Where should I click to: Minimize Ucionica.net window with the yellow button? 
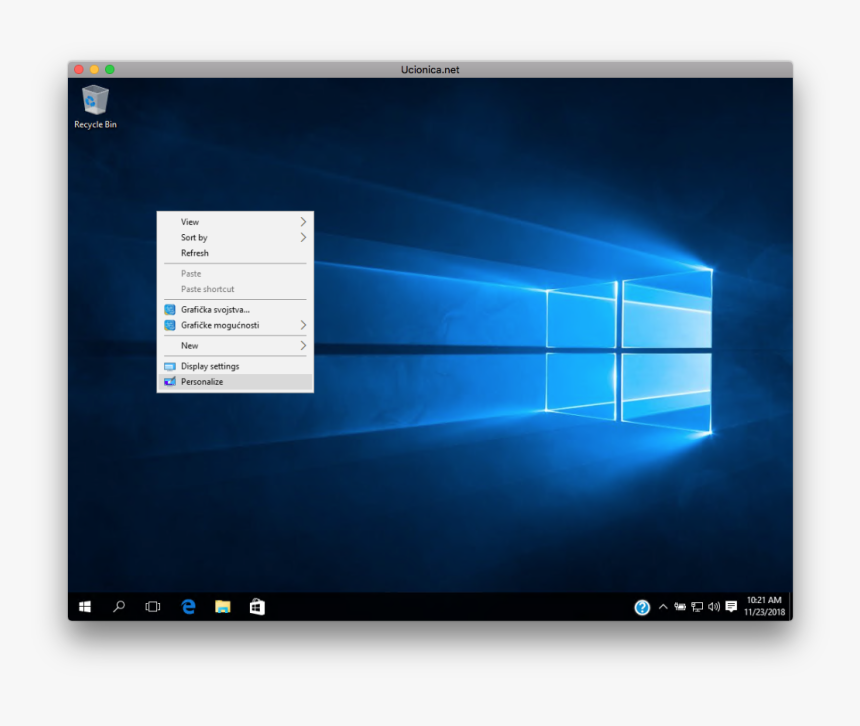pos(94,69)
